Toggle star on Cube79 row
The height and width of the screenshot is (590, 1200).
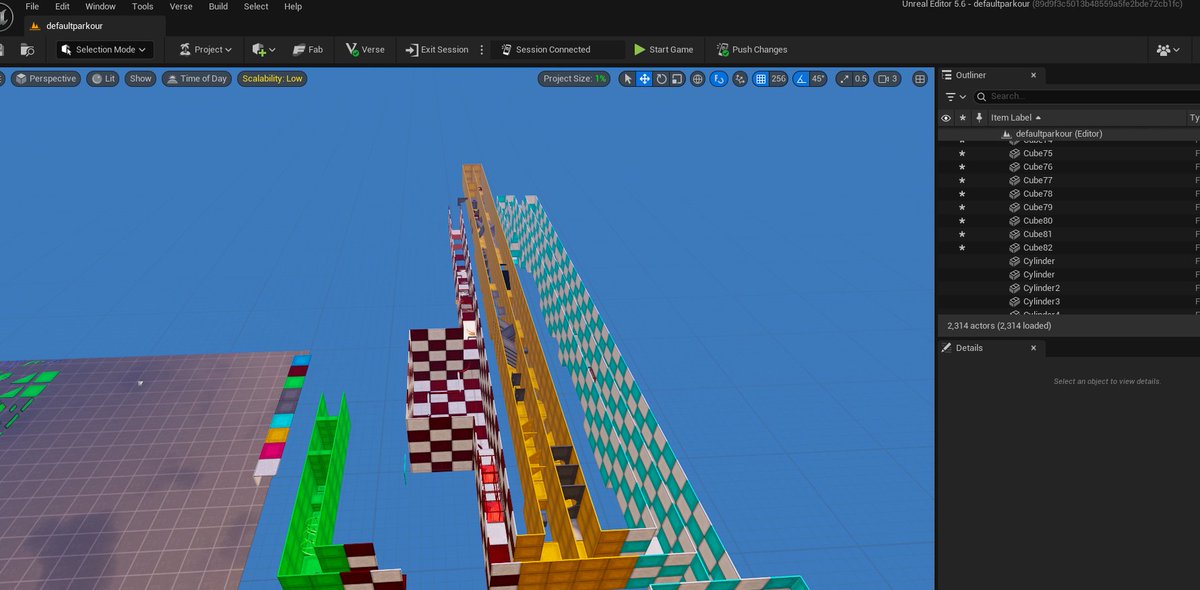tap(962, 207)
